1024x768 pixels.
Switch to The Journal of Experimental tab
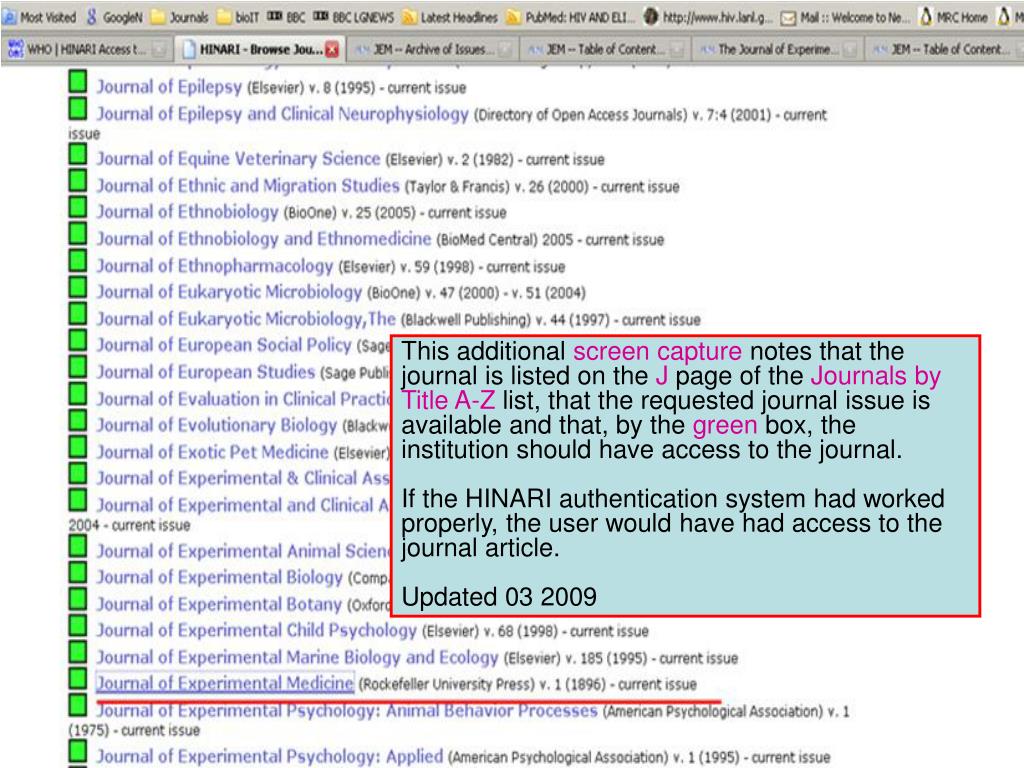pos(777,49)
